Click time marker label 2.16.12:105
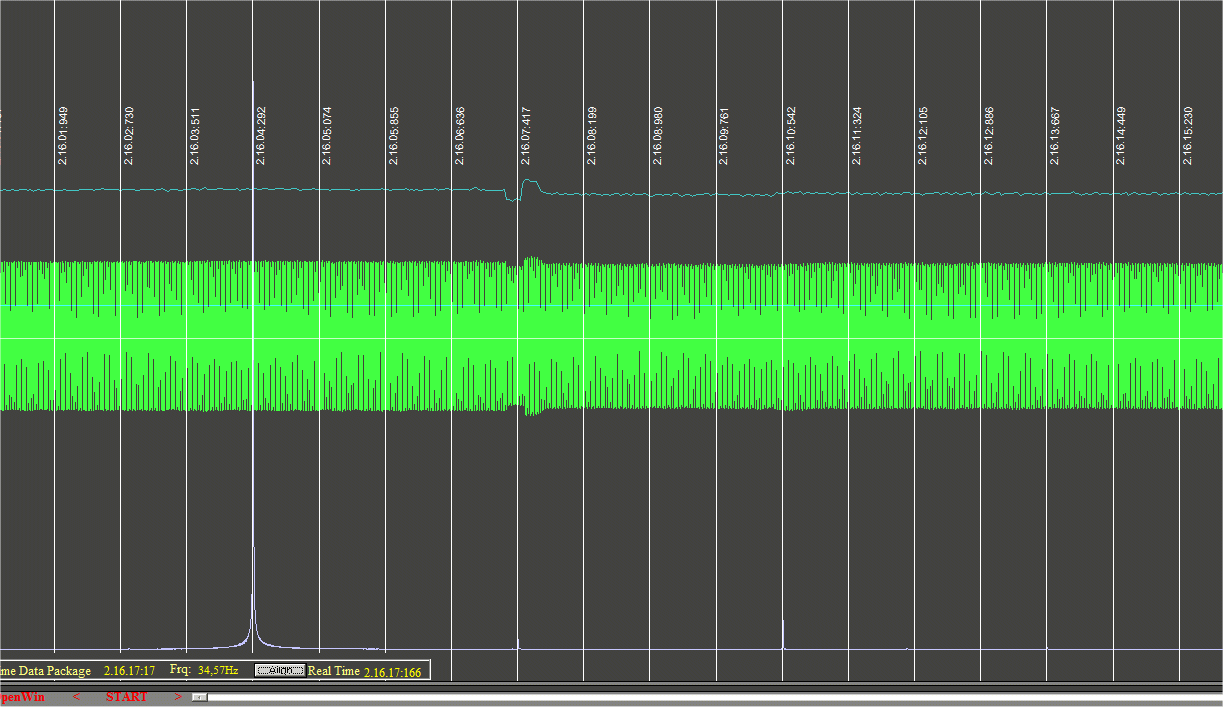 coord(923,135)
